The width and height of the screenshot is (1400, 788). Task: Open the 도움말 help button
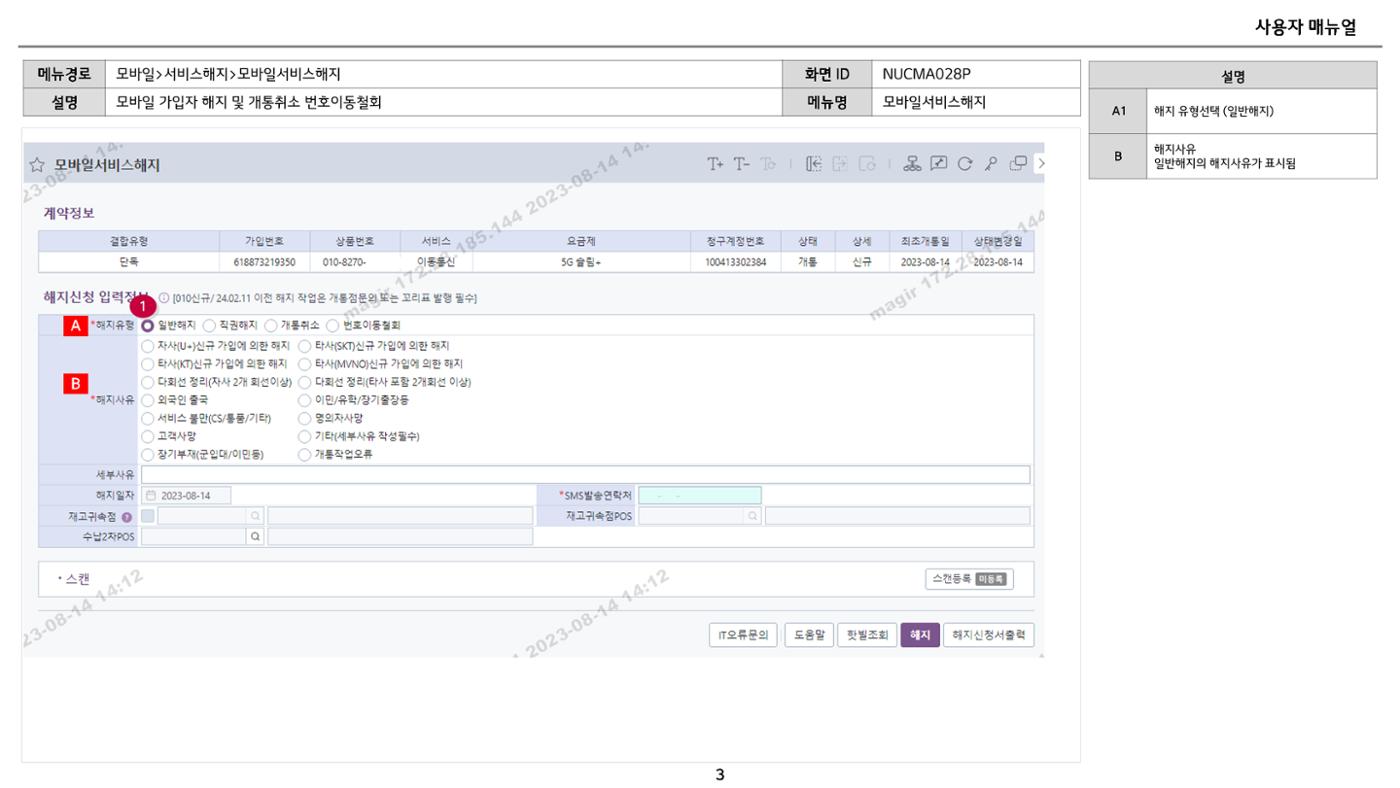click(x=808, y=635)
